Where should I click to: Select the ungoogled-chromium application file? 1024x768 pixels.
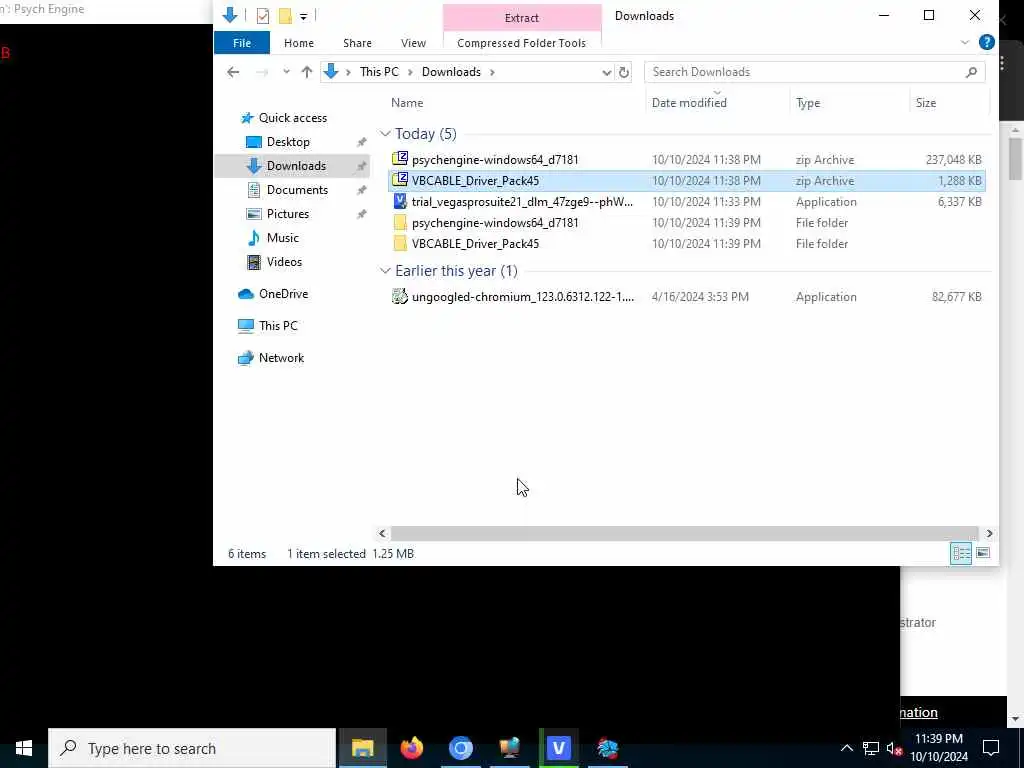point(686,296)
